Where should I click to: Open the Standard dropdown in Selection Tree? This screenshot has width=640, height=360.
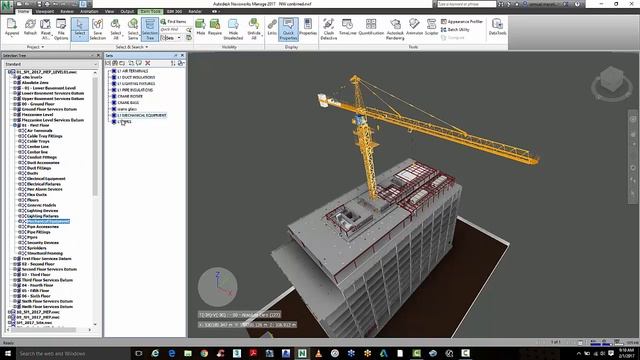click(51, 64)
